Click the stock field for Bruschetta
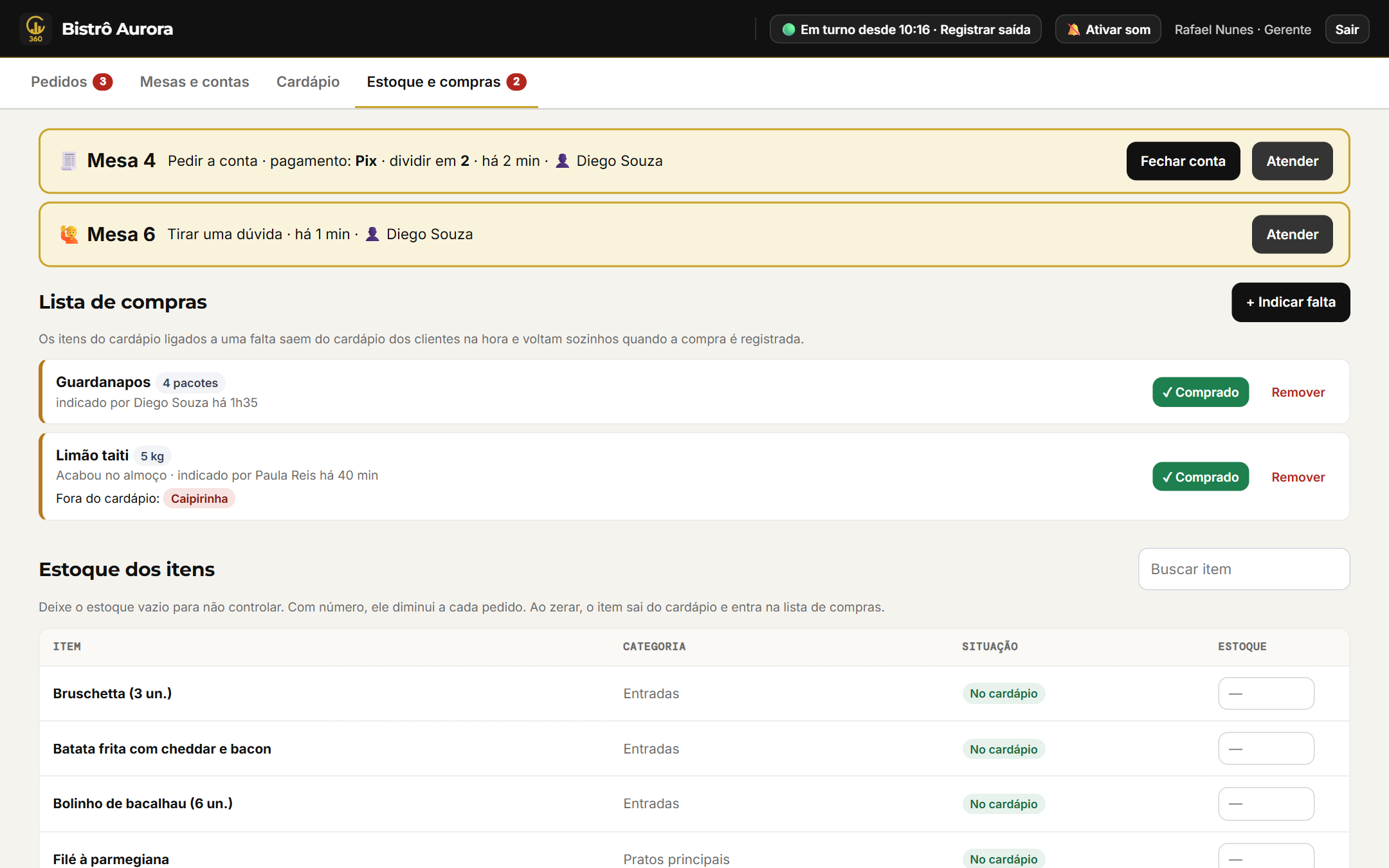Screen dimensions: 1389x868 [1266, 693]
